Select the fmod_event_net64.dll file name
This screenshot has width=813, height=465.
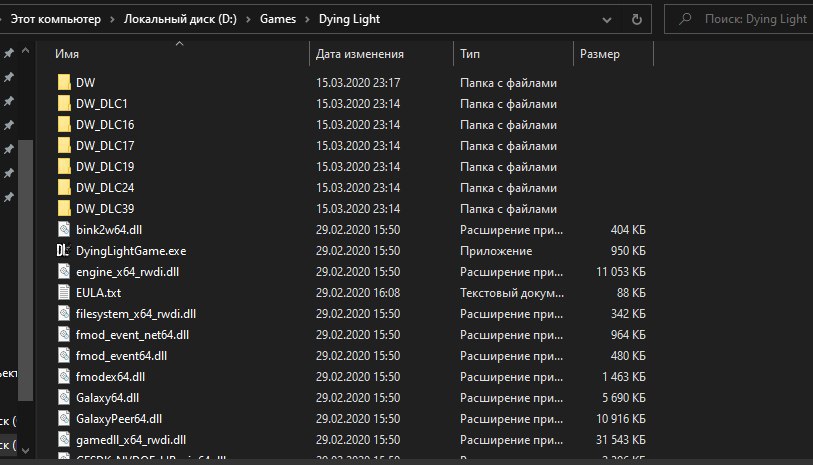click(x=132, y=335)
